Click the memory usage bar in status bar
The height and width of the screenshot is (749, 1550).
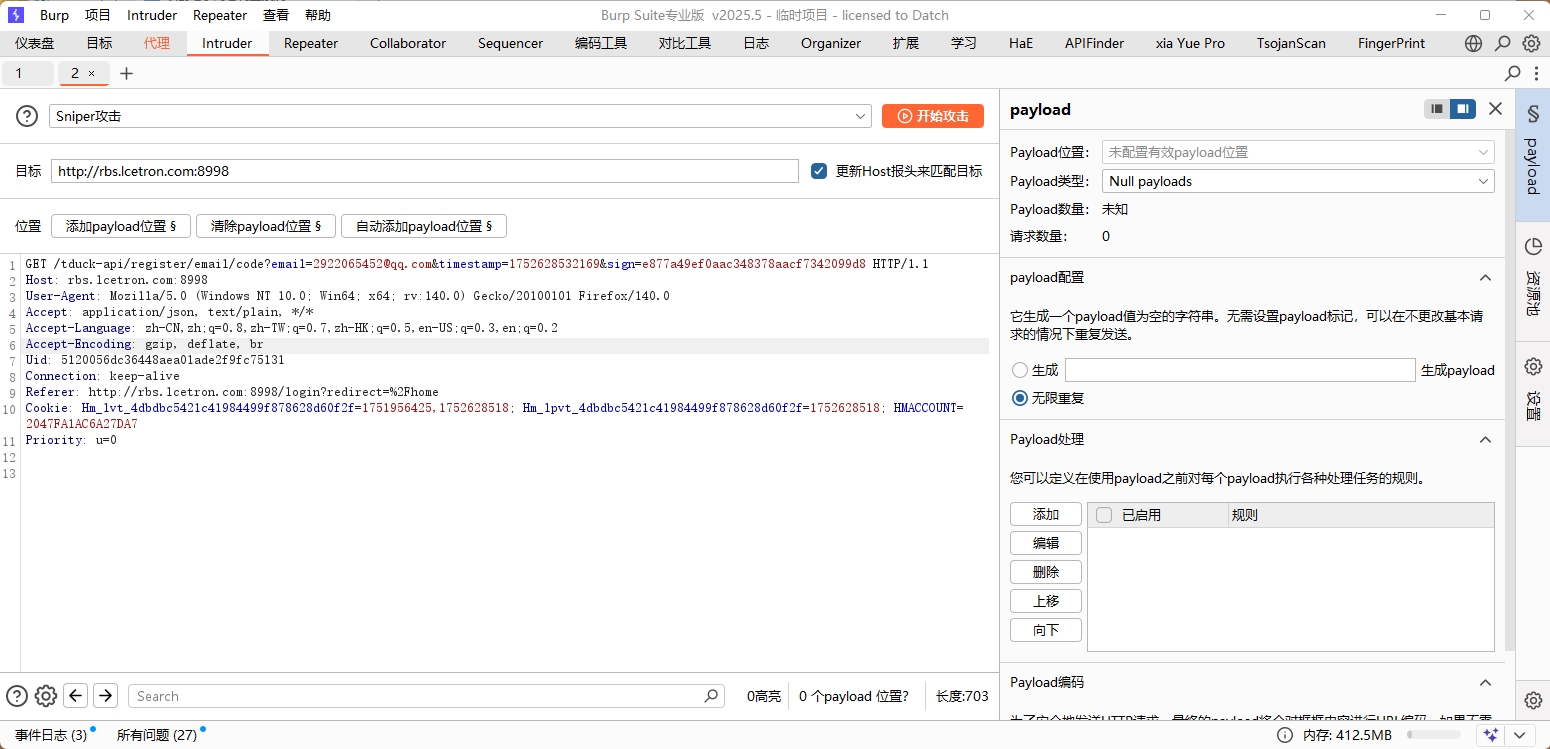[x=1434, y=735]
